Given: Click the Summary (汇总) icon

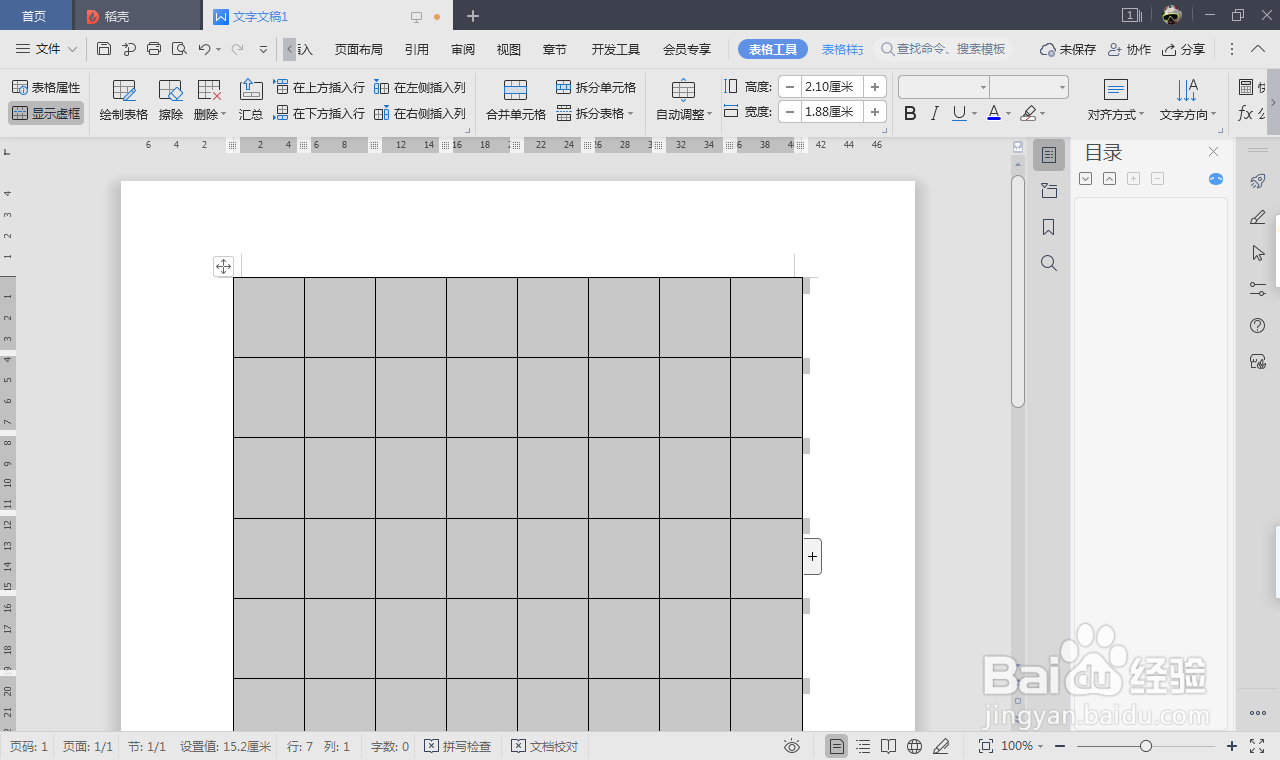Looking at the screenshot, I should 251,100.
